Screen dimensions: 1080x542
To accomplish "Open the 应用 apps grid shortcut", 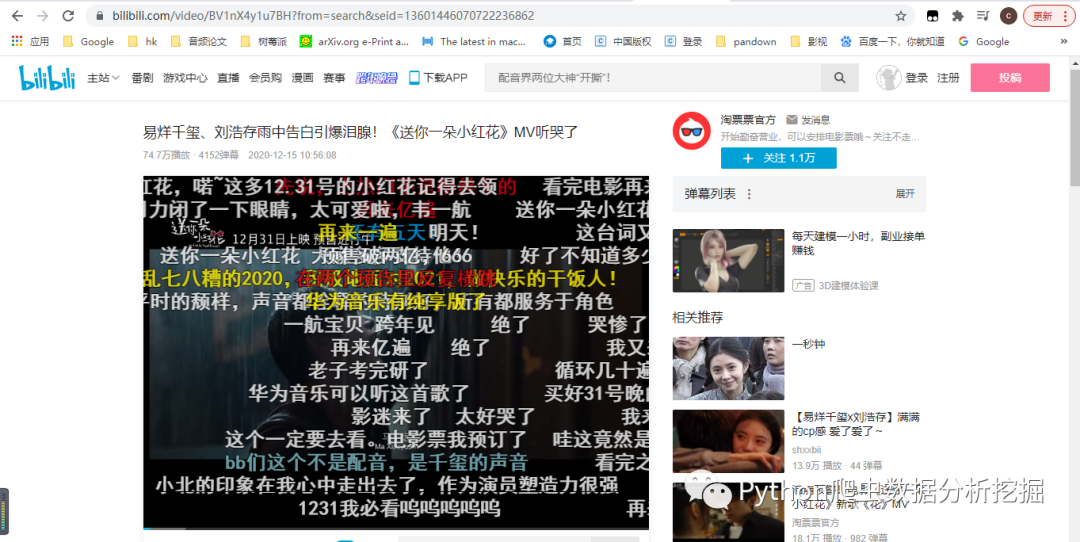I will [30, 41].
